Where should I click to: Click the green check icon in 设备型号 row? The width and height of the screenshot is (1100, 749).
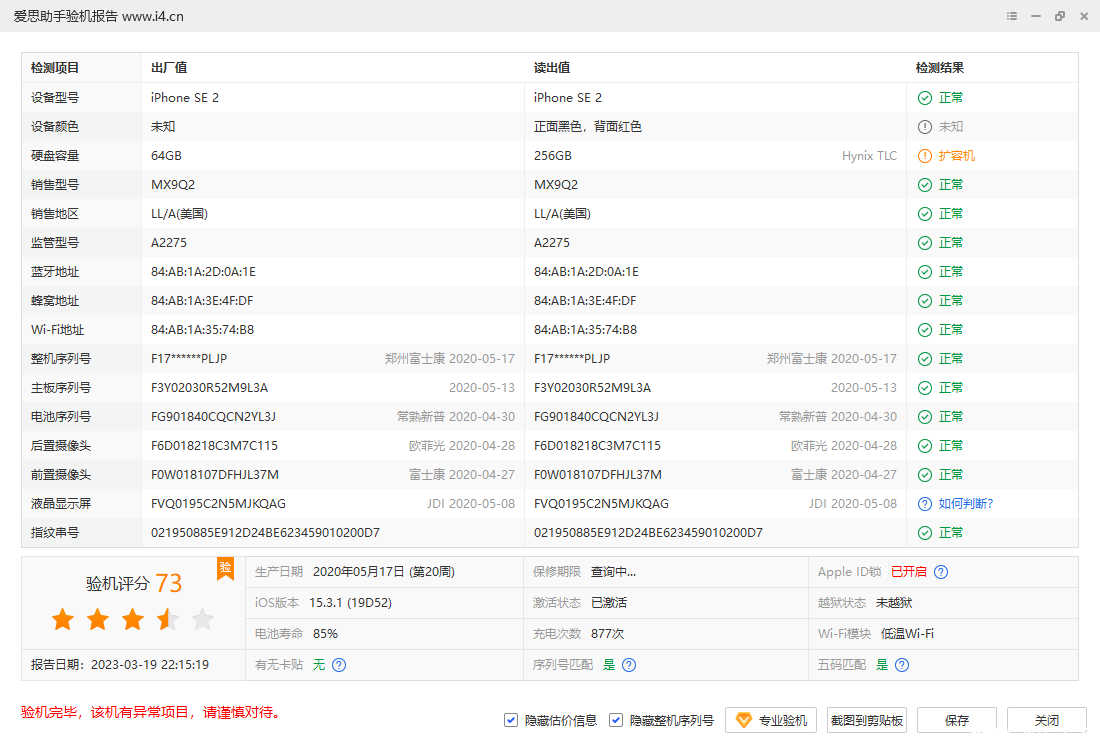925,98
